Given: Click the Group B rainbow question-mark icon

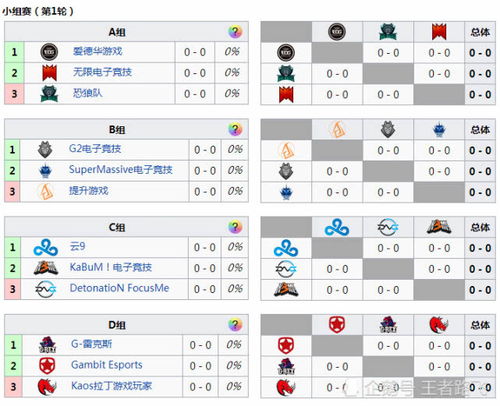Looking at the screenshot, I should [235, 129].
